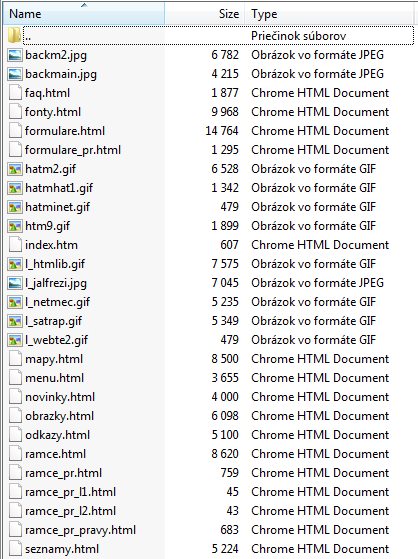This screenshot has height=559, width=418.
Task: Select the formulare_pr.html file name
Action: coord(73,150)
